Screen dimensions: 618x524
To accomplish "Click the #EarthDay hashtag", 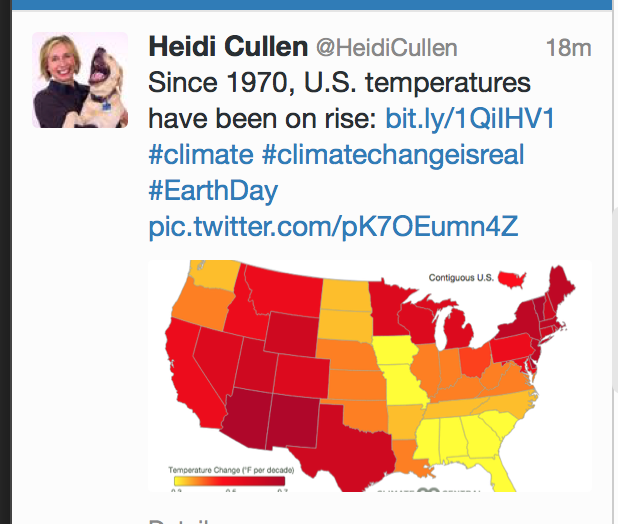I will (x=213, y=190).
